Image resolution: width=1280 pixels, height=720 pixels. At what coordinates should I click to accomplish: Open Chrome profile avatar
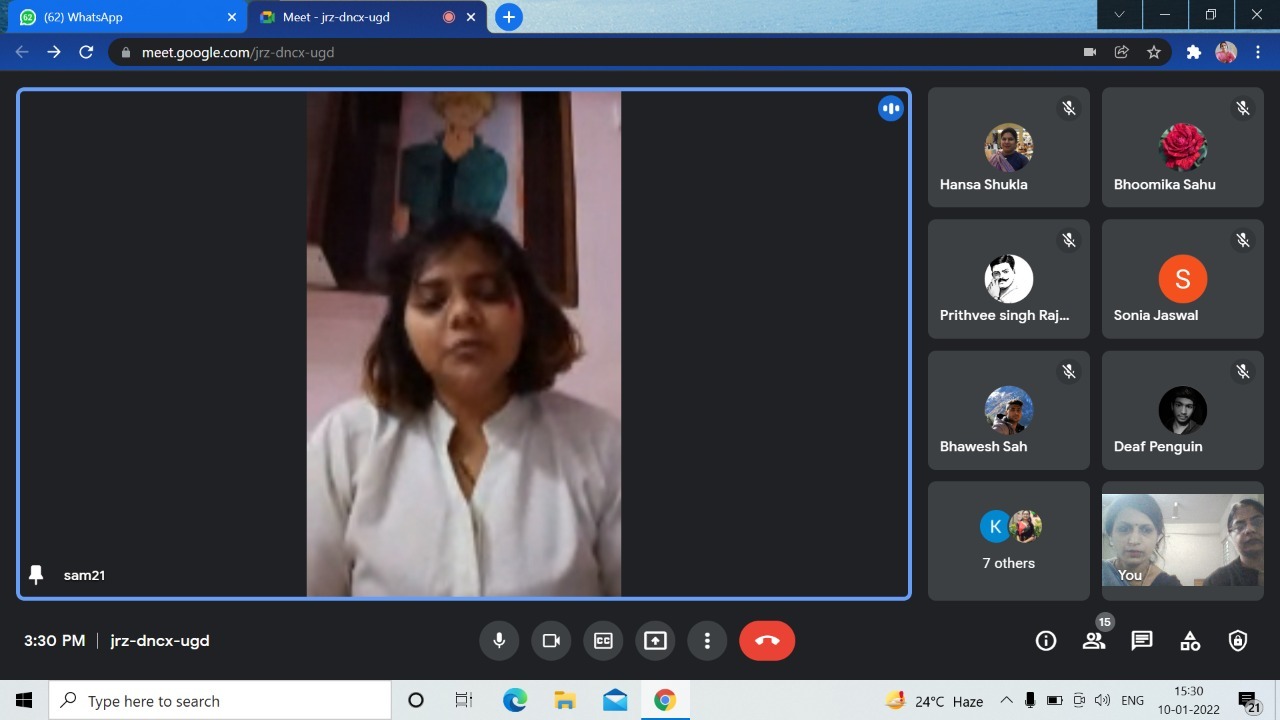(x=1226, y=52)
